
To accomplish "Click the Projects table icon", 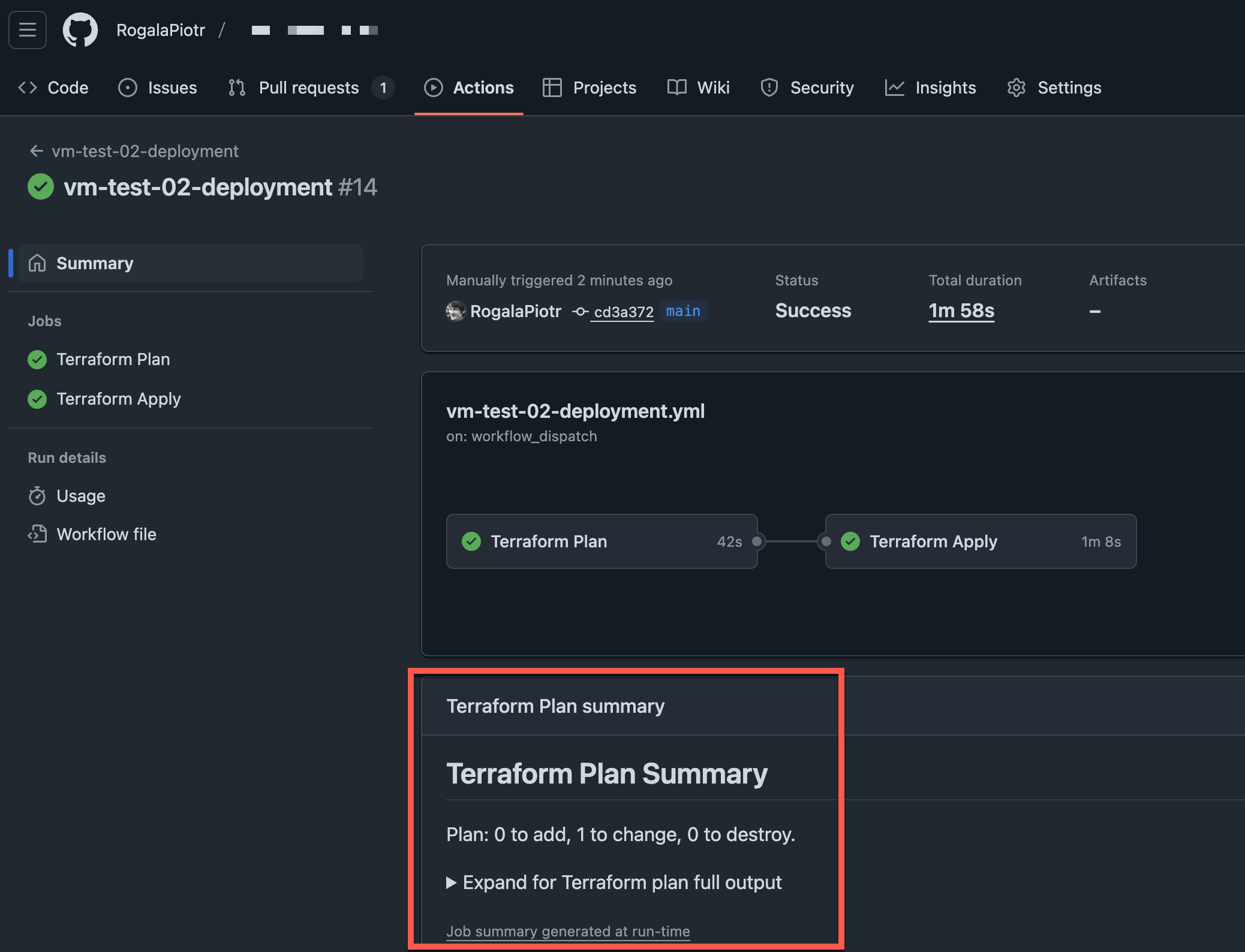I will coord(552,88).
